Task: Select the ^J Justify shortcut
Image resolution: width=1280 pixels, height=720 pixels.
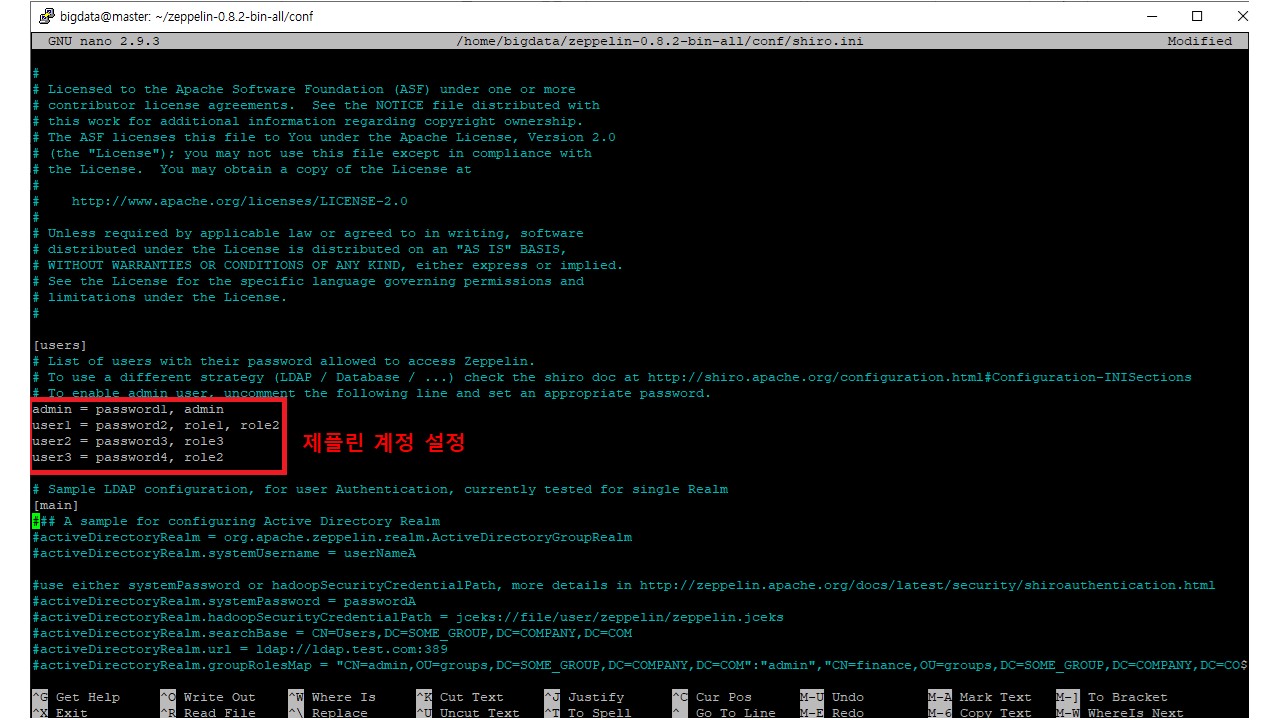Action: [x=584, y=697]
